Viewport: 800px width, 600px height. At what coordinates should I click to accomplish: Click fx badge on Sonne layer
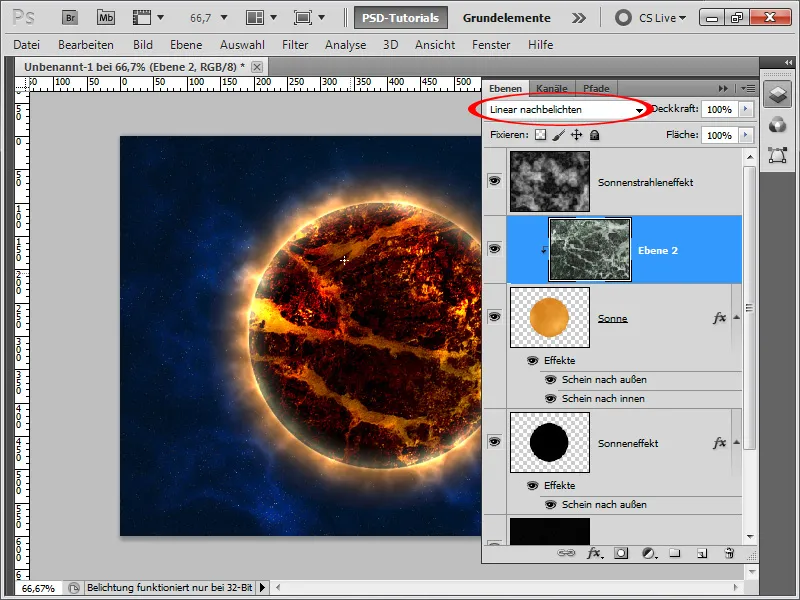719,318
